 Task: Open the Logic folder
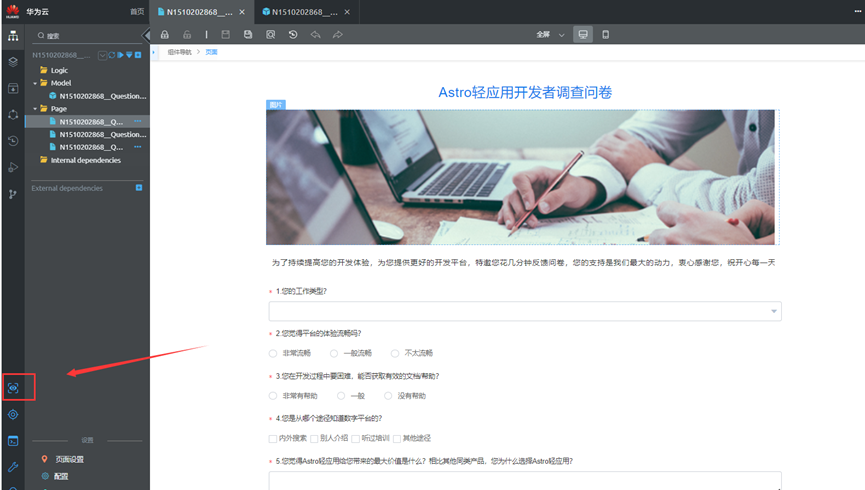click(x=59, y=70)
